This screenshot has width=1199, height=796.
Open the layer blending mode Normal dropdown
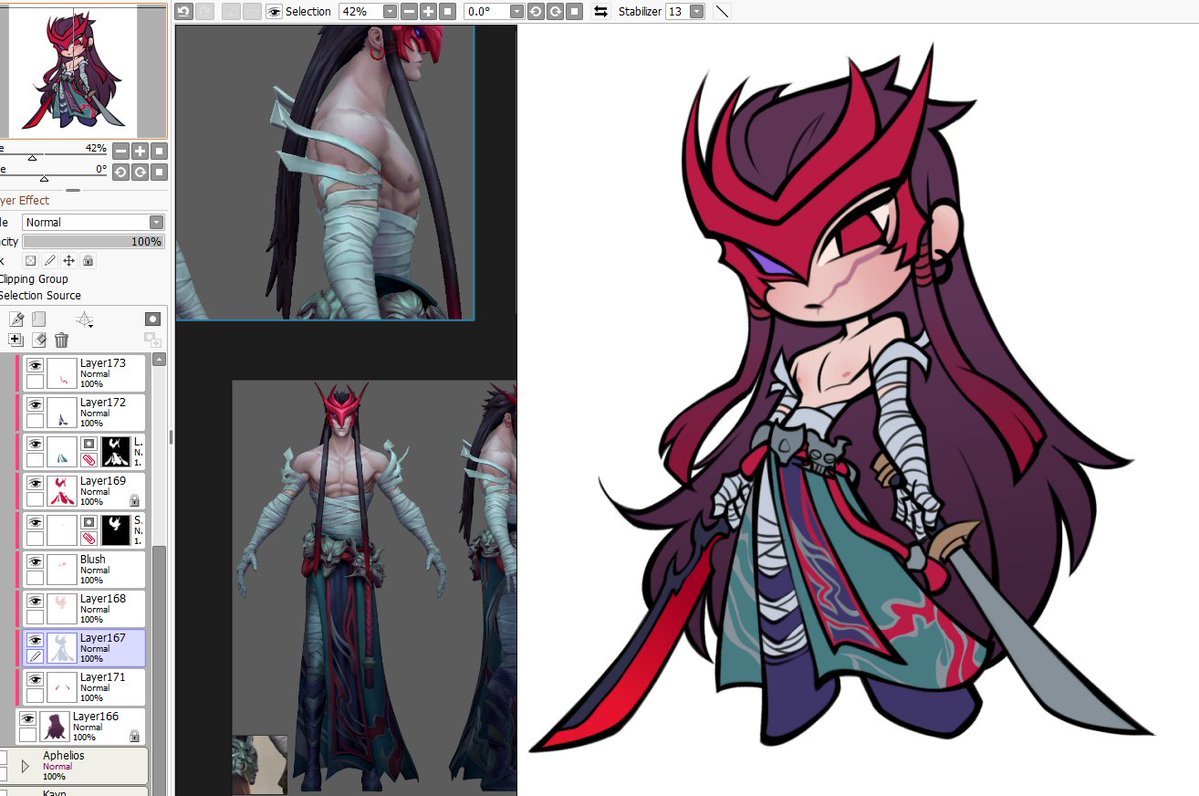pyautogui.click(x=93, y=223)
